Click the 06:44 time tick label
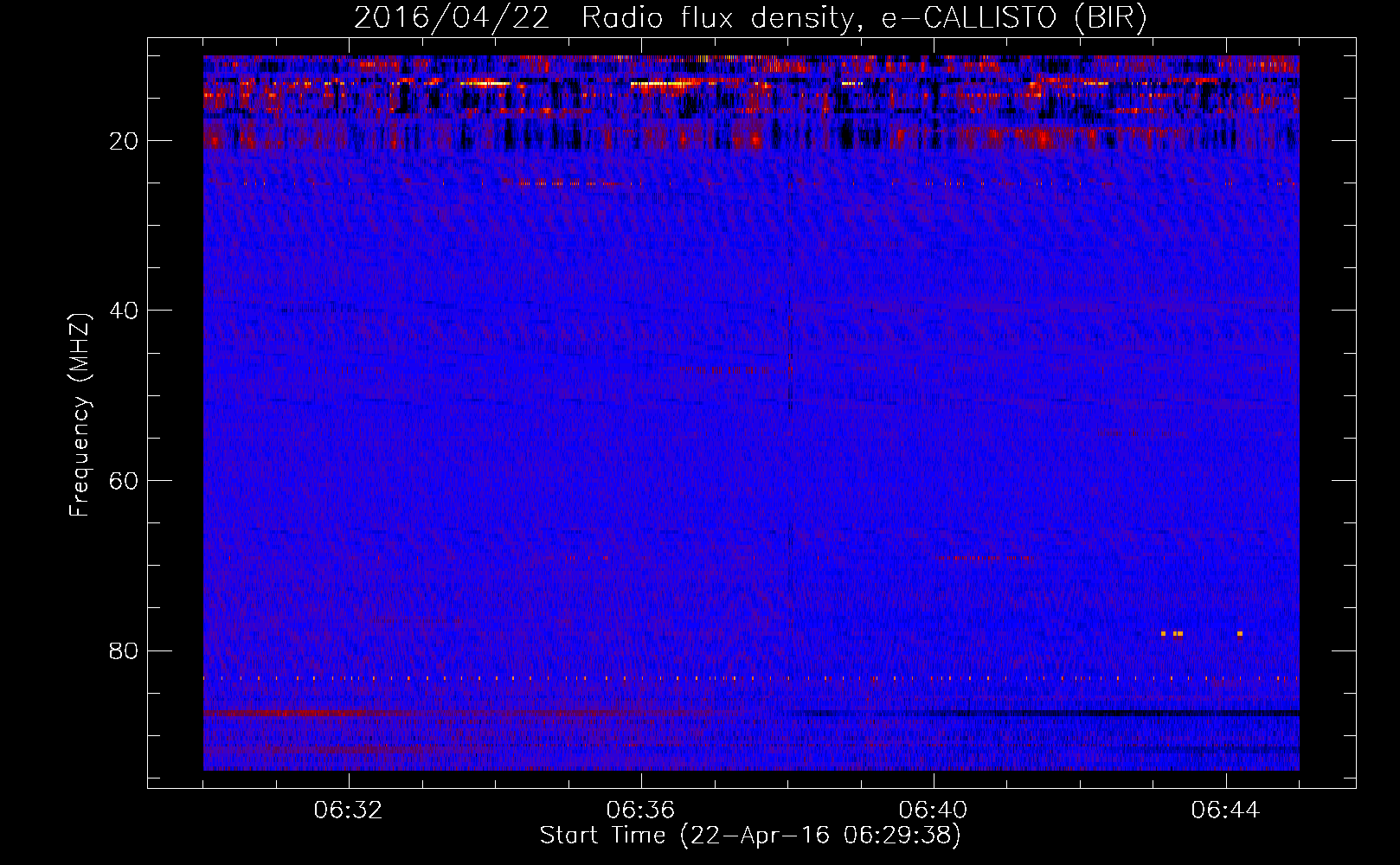This screenshot has height=865, width=1400. pos(1226,811)
